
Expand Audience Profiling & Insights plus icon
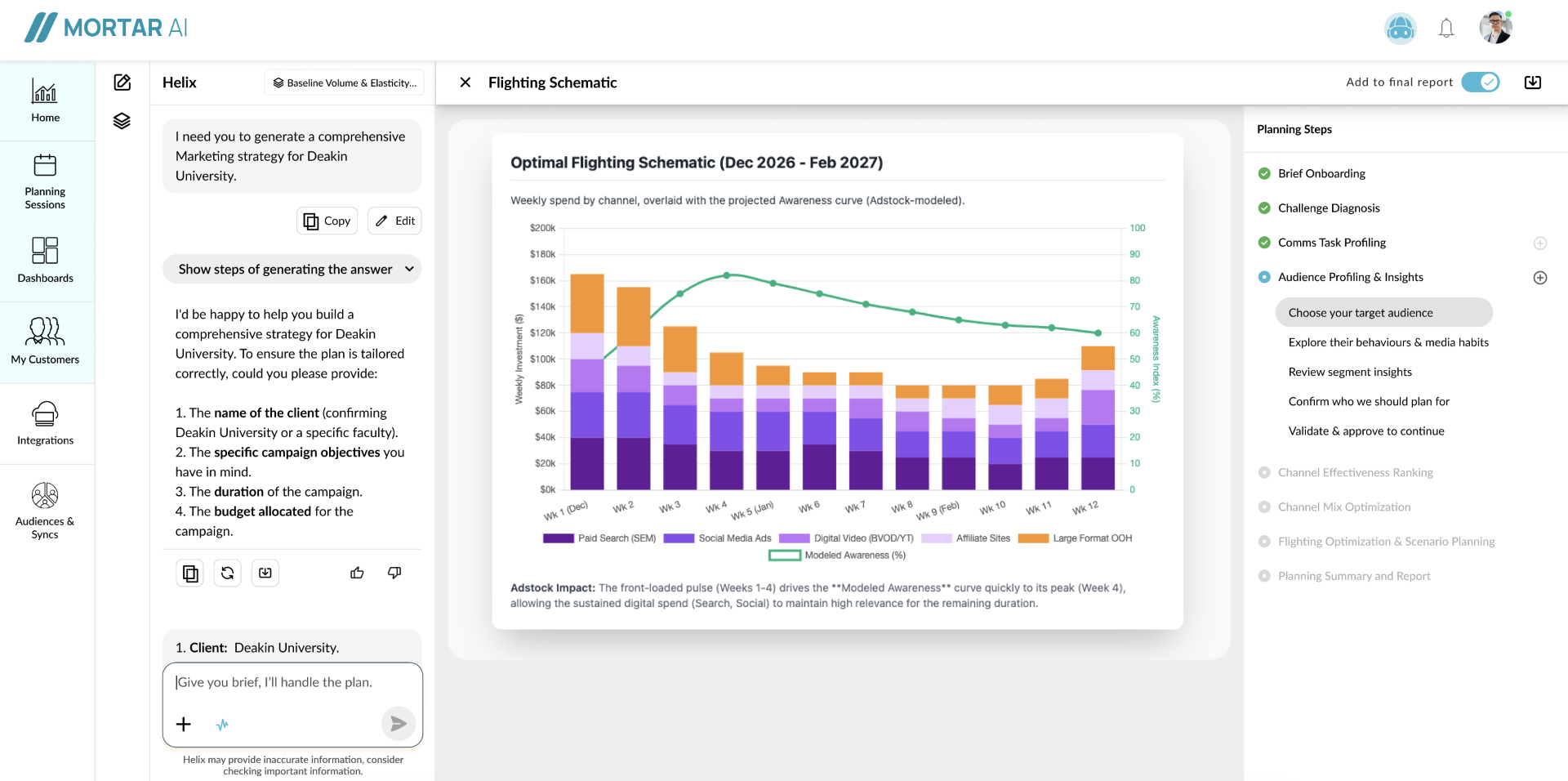1539,278
